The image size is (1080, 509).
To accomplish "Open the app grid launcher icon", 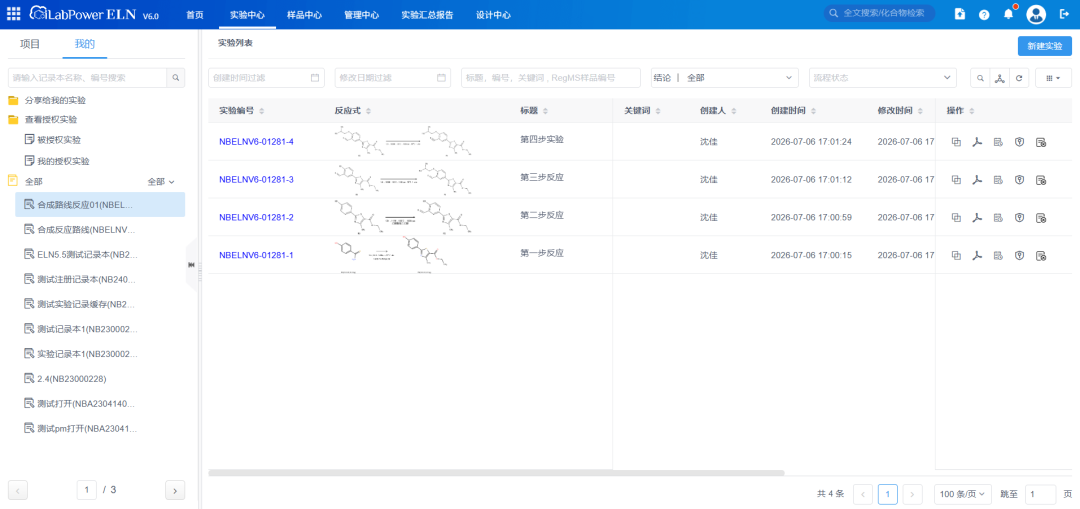I will (x=14, y=14).
